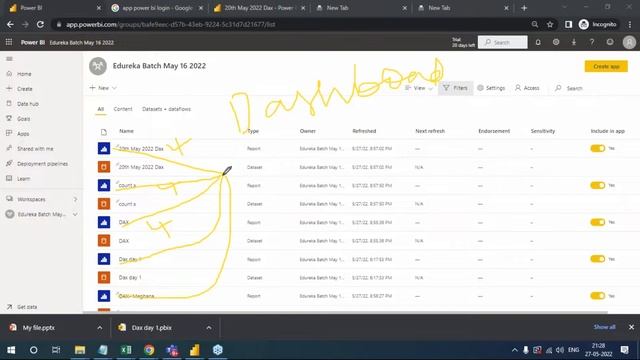Toggle Include in app for DAX-Meghana report
The width and height of the screenshot is (640, 360).
598,296
